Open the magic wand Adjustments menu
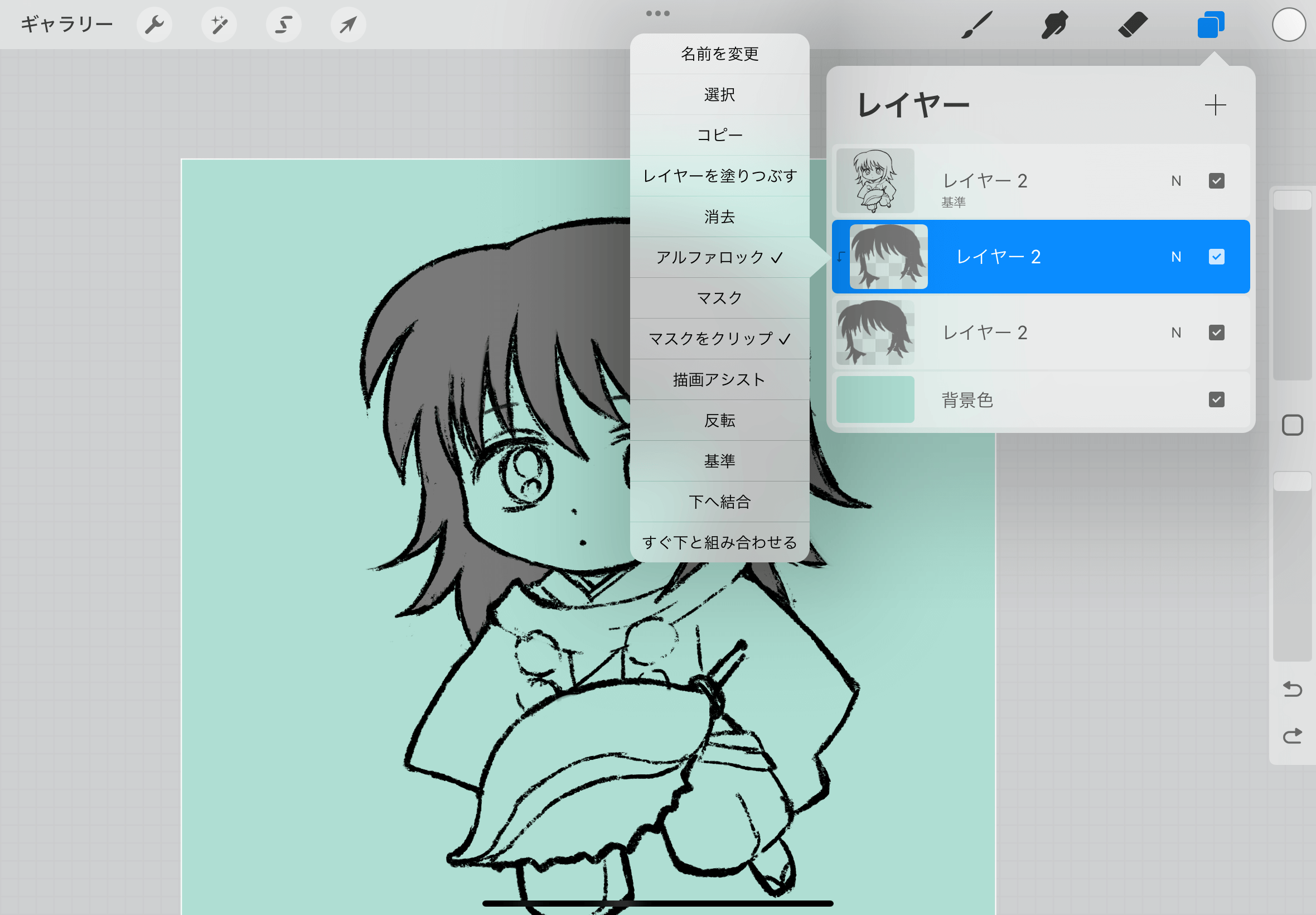The width and height of the screenshot is (1316, 915). click(x=219, y=25)
